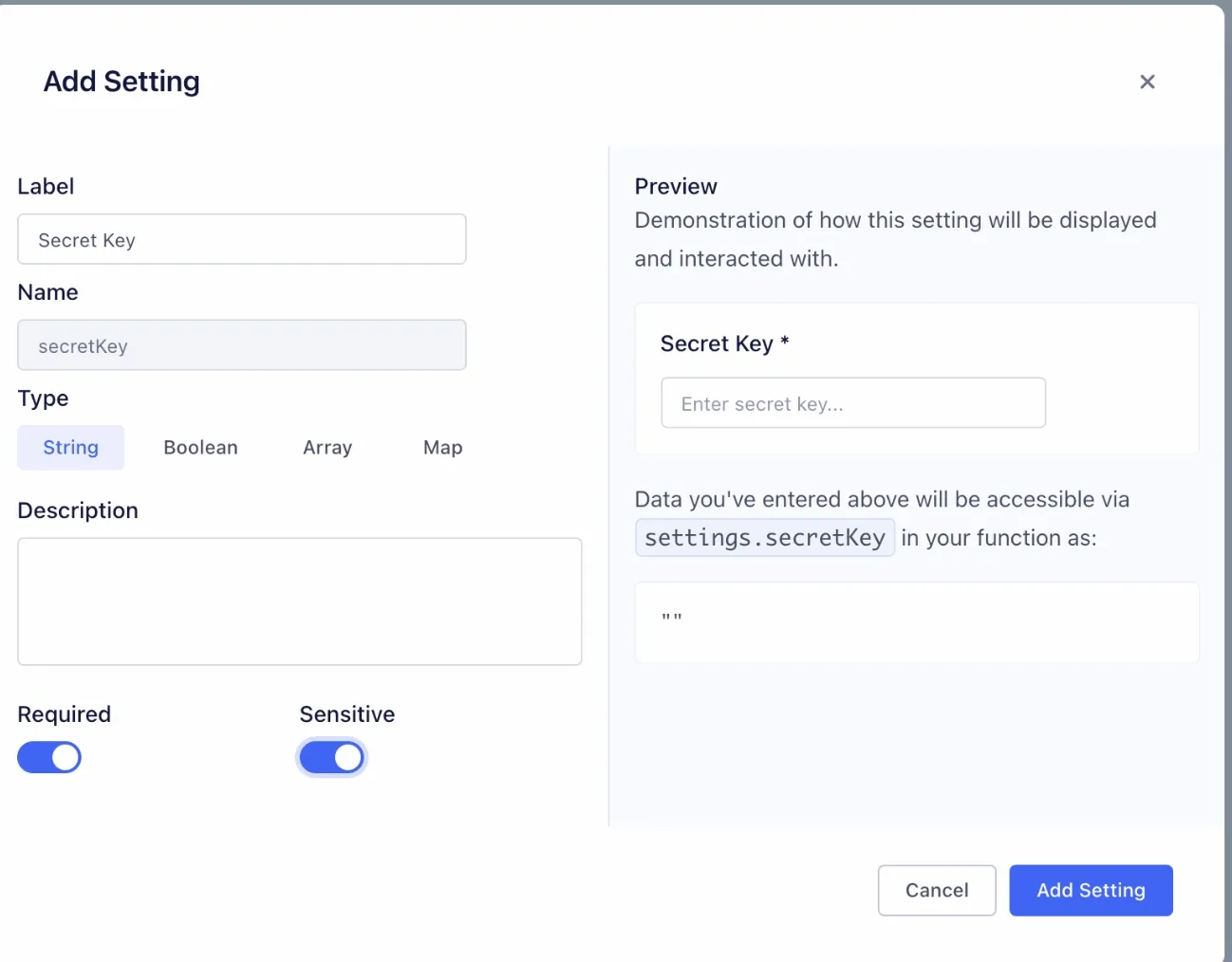Image resolution: width=1232 pixels, height=962 pixels.
Task: Click the disabled Name field secretKey
Action: (242, 345)
